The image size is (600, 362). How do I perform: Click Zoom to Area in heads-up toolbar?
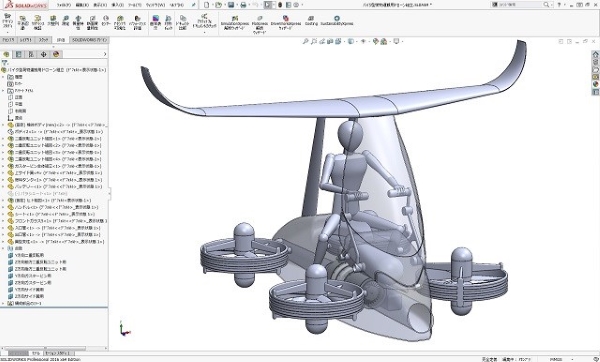click(314, 41)
